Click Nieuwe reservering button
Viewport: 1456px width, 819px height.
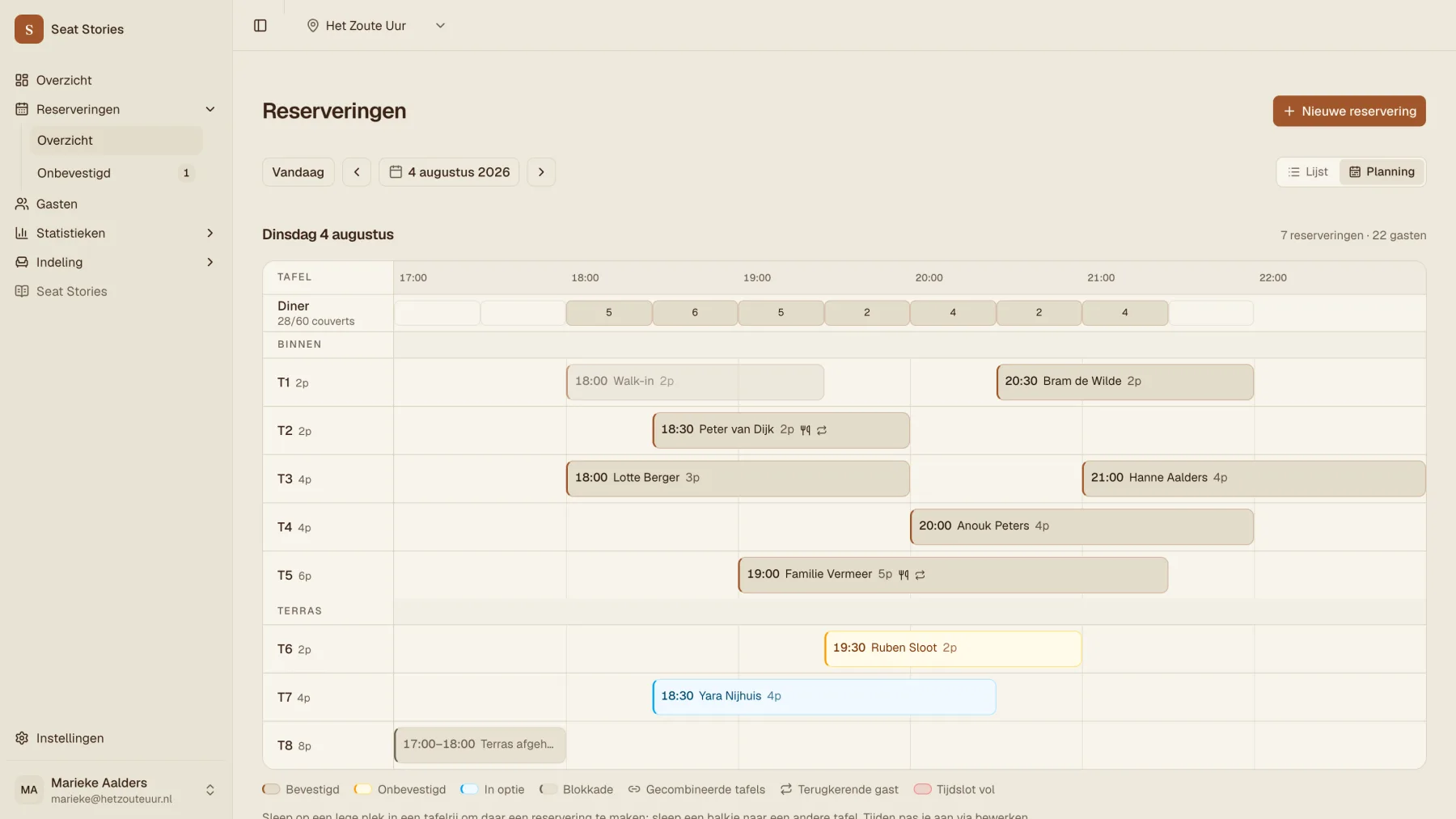click(1349, 111)
